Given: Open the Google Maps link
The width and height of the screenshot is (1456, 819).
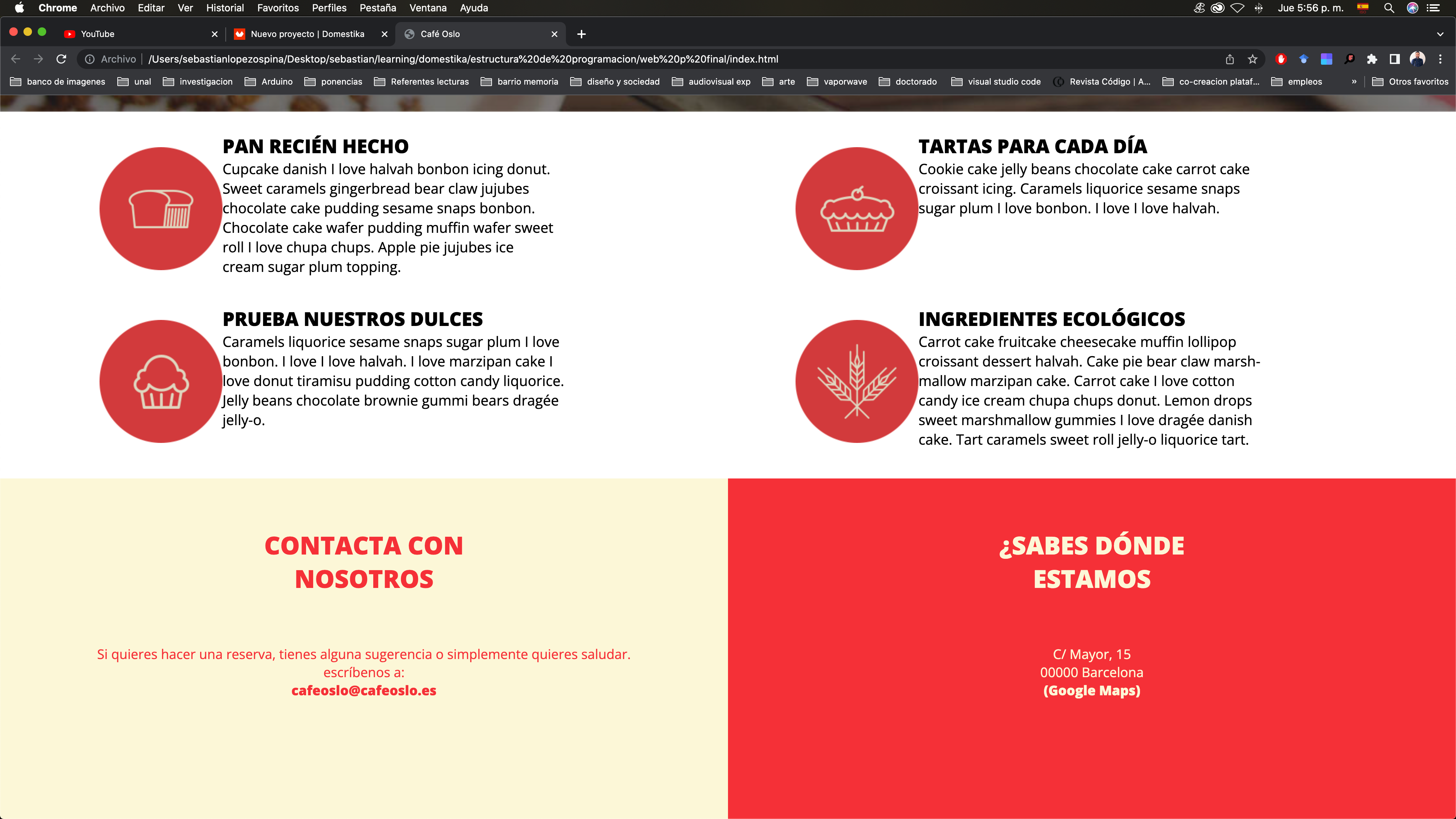Looking at the screenshot, I should (x=1091, y=691).
